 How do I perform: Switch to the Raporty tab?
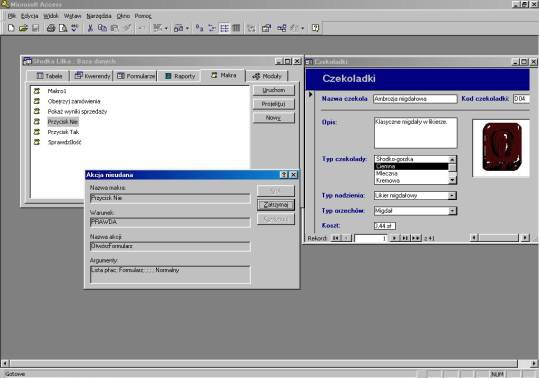tap(180, 76)
